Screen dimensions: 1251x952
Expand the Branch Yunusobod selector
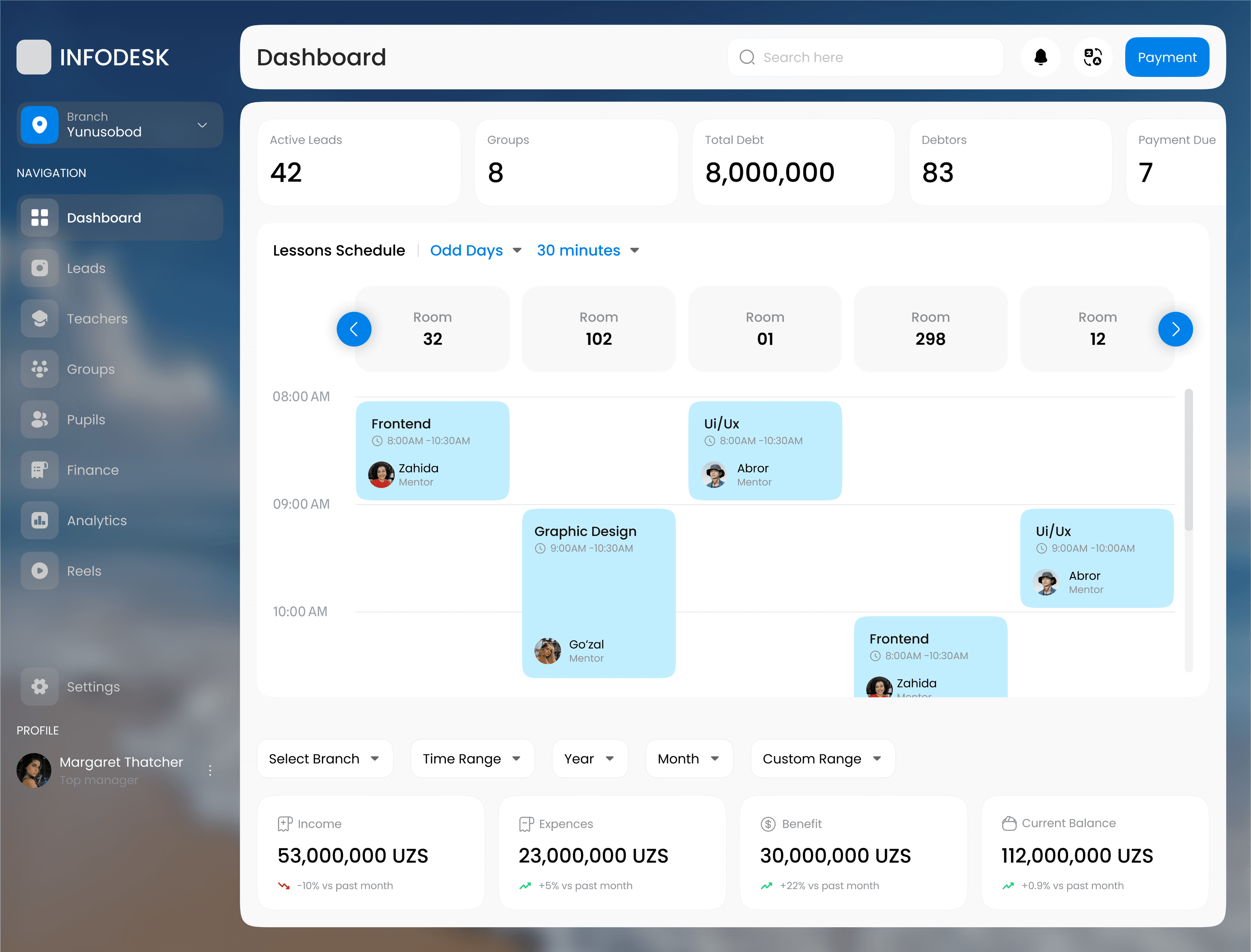click(120, 125)
